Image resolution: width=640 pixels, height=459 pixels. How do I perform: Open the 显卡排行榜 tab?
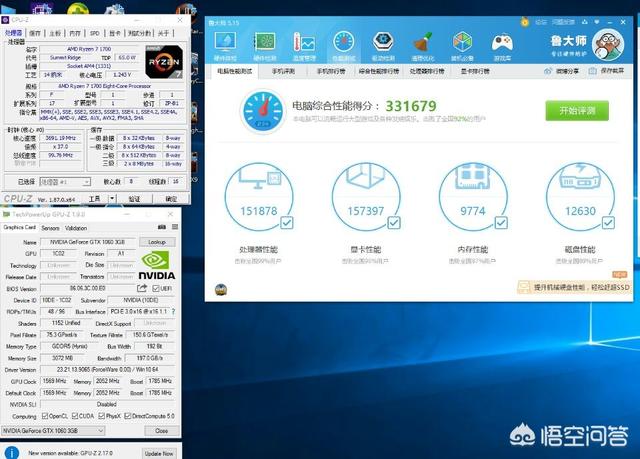tap(475, 71)
